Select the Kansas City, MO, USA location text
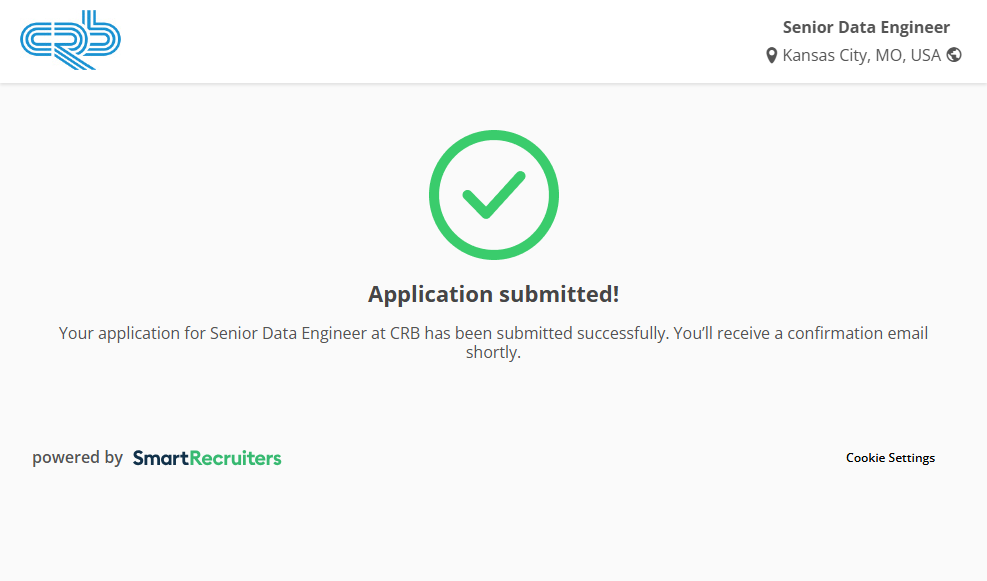The width and height of the screenshot is (987, 581). click(x=861, y=56)
